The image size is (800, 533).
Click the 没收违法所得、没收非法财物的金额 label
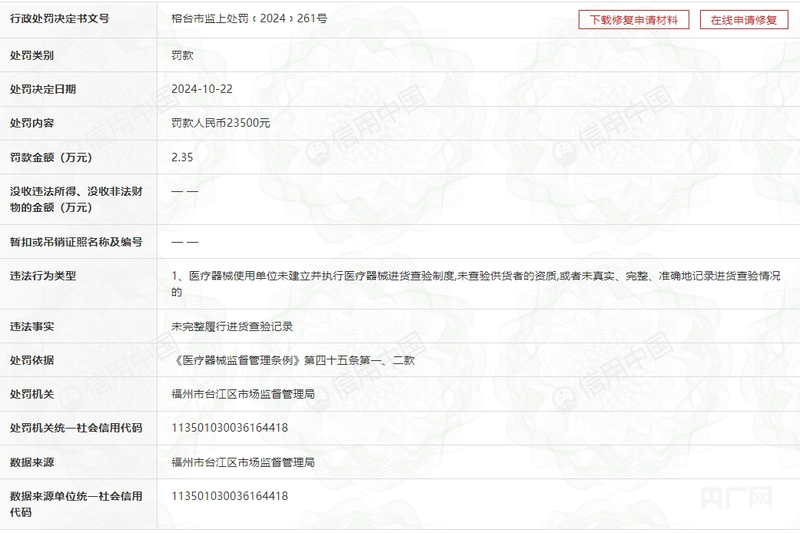(x=76, y=199)
